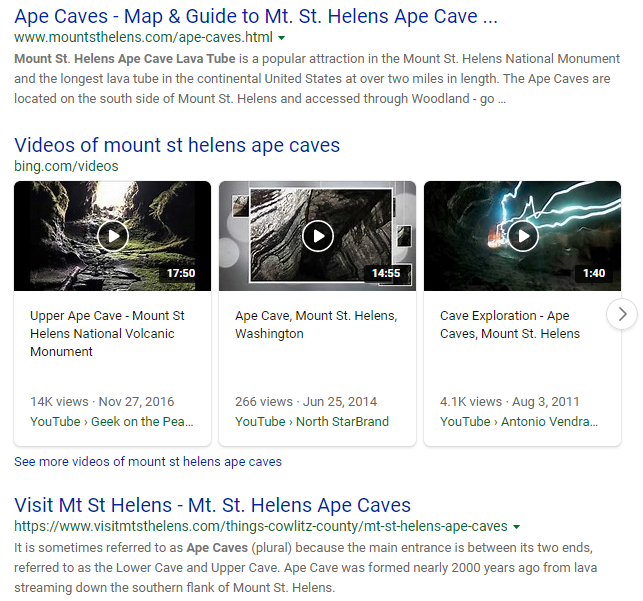Viewport: 643px width, 601px height.
Task: Click See more videos link
Action: (148, 462)
